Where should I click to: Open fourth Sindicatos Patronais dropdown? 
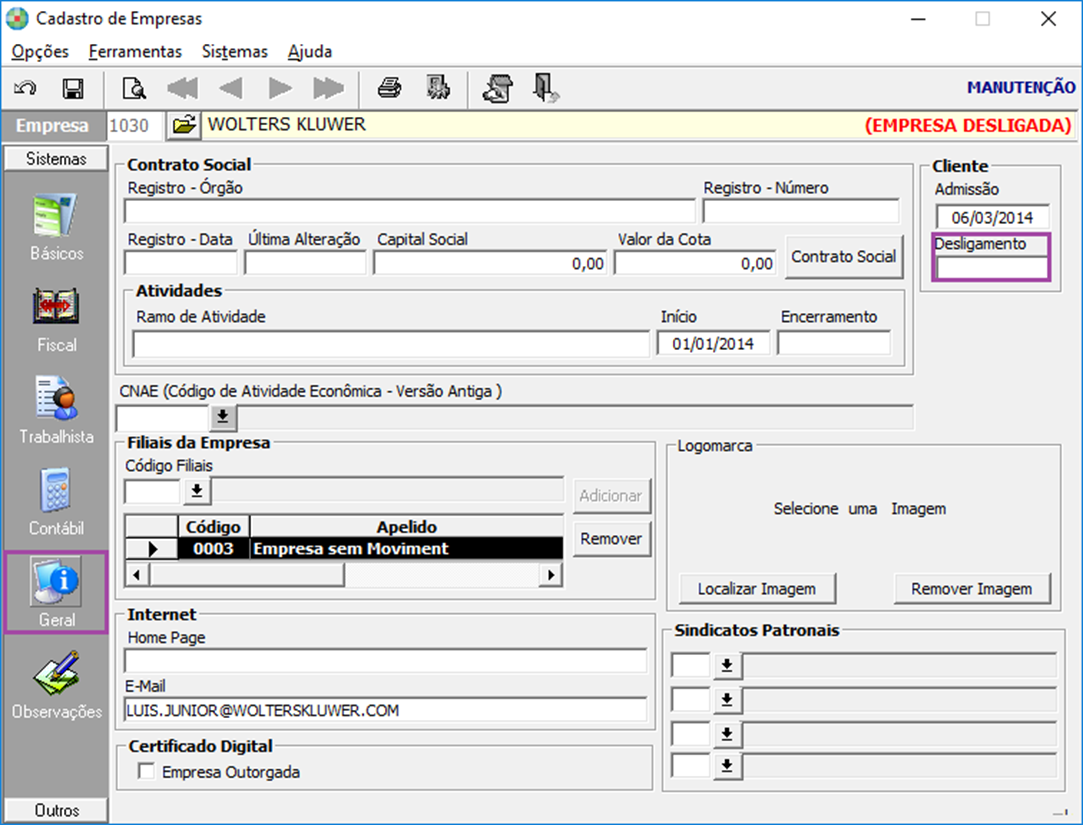click(x=727, y=766)
